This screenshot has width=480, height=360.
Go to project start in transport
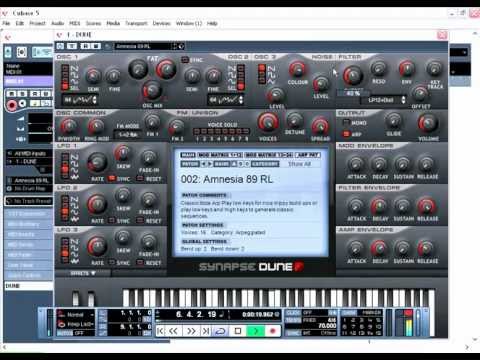tap(160, 331)
